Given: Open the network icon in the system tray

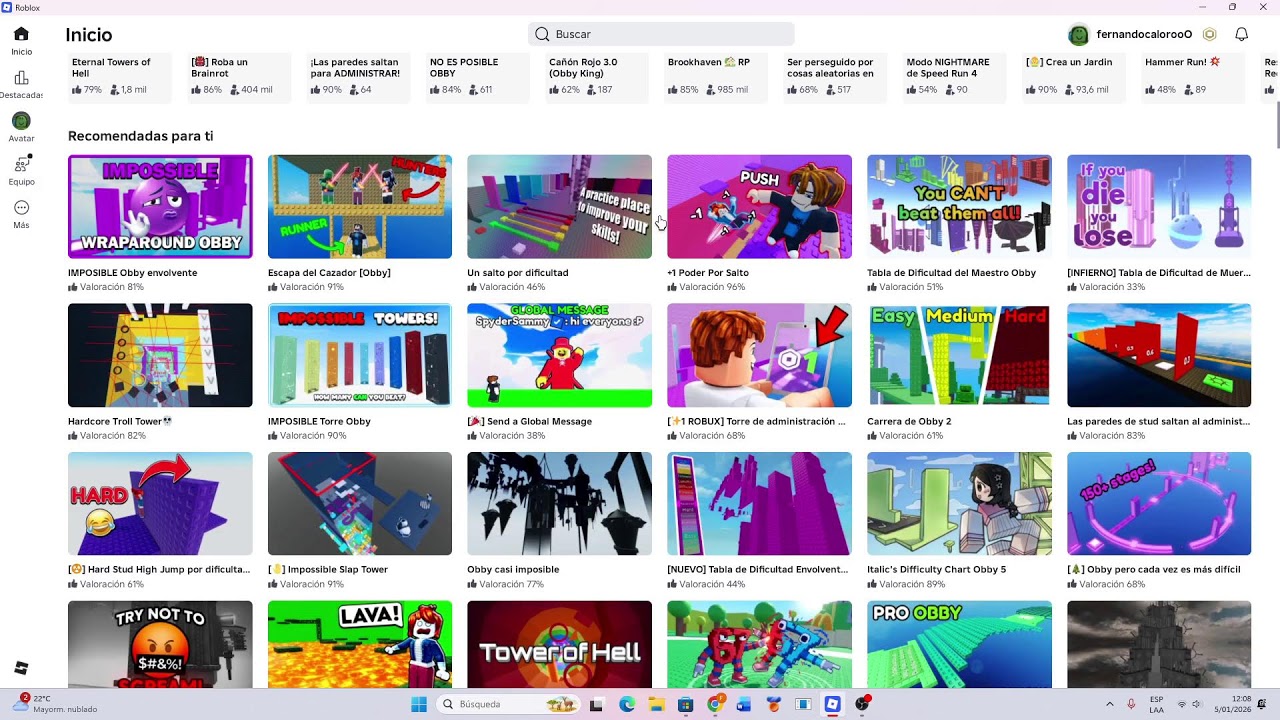Looking at the screenshot, I should click(1182, 704).
